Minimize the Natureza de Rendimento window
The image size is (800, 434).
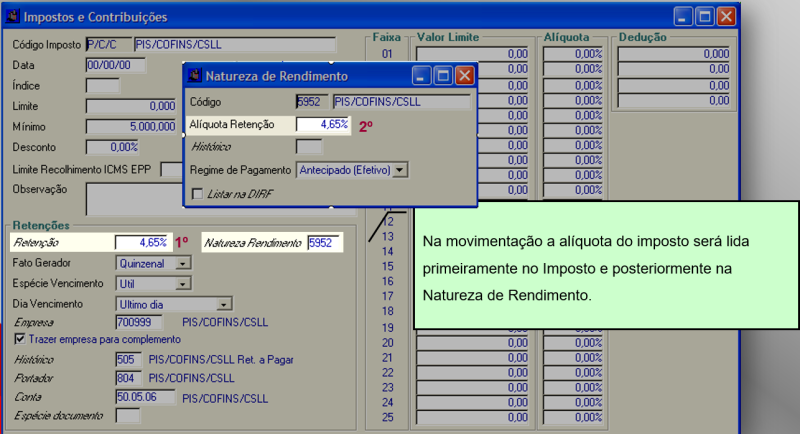[x=421, y=76]
